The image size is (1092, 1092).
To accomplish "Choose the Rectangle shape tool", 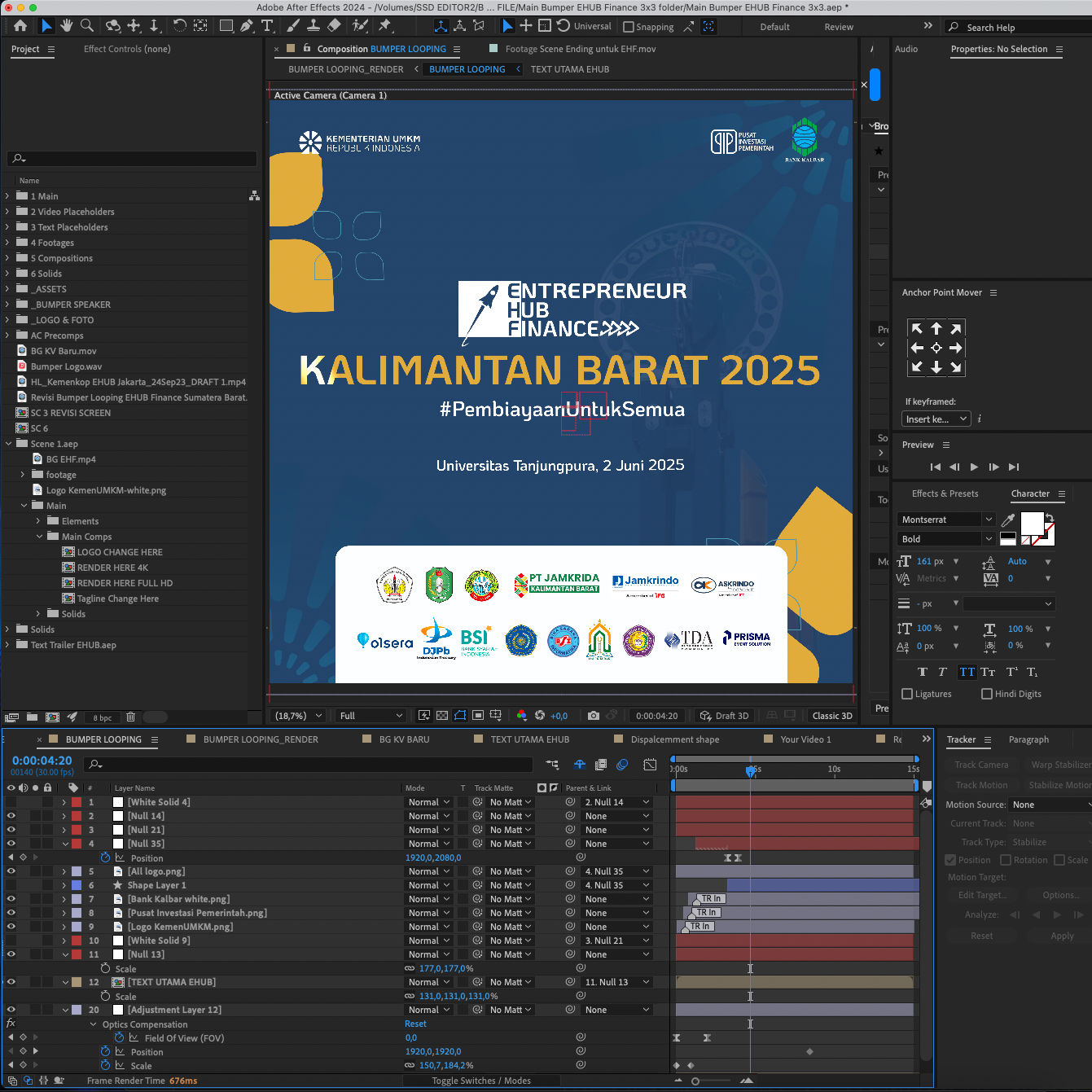I will pos(226,26).
